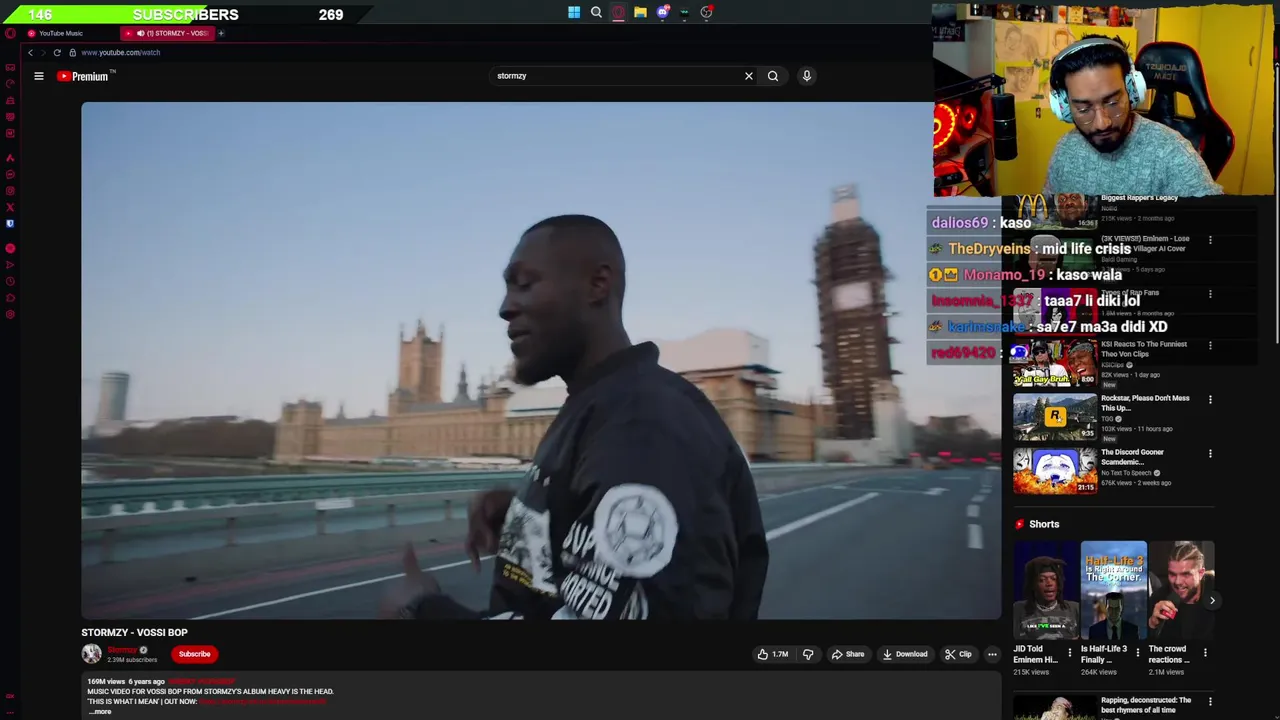Open 'The Discord Gooner Scamdemic...' video

[1132, 457]
